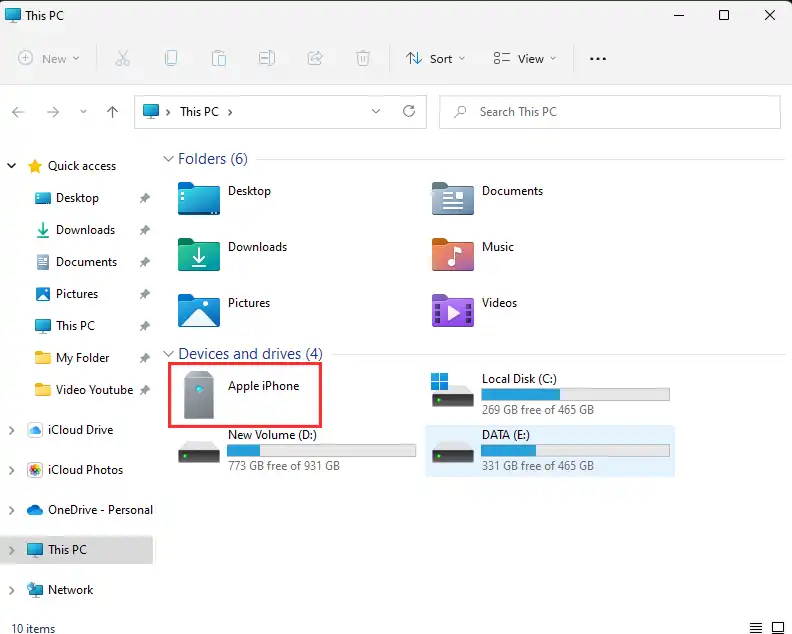Select iCloud Photos in the sidebar
The height and width of the screenshot is (634, 792).
click(x=85, y=470)
